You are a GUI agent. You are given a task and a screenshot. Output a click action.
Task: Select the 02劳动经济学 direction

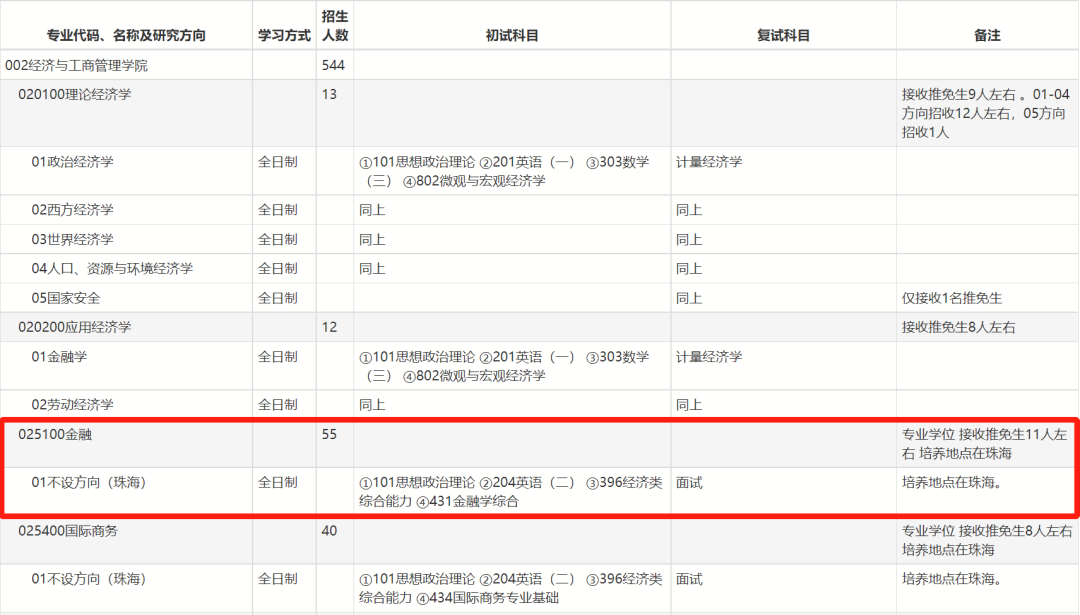(72, 405)
